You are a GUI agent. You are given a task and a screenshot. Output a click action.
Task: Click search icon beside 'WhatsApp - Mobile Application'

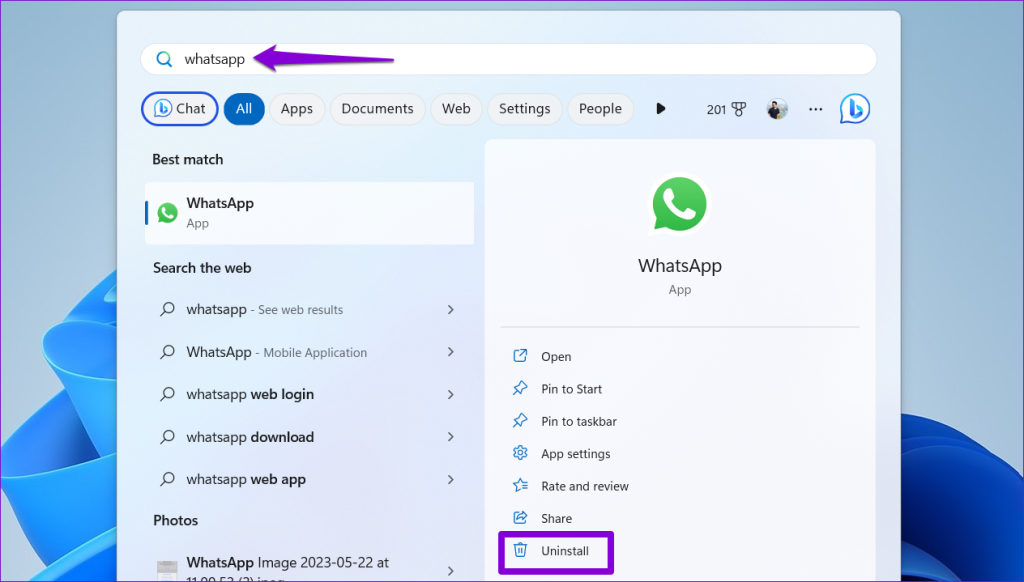[167, 351]
